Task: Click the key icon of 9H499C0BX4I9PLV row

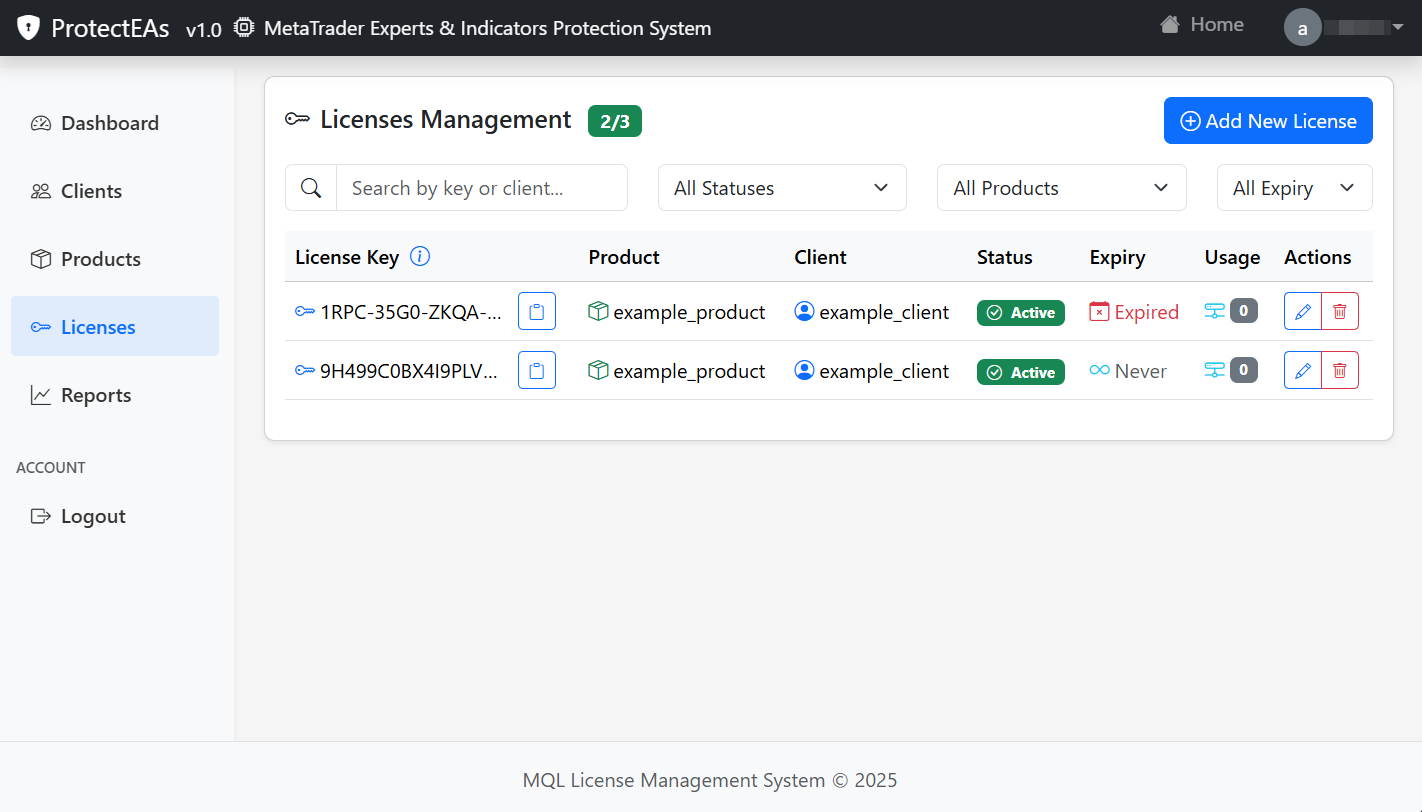Action: click(305, 371)
